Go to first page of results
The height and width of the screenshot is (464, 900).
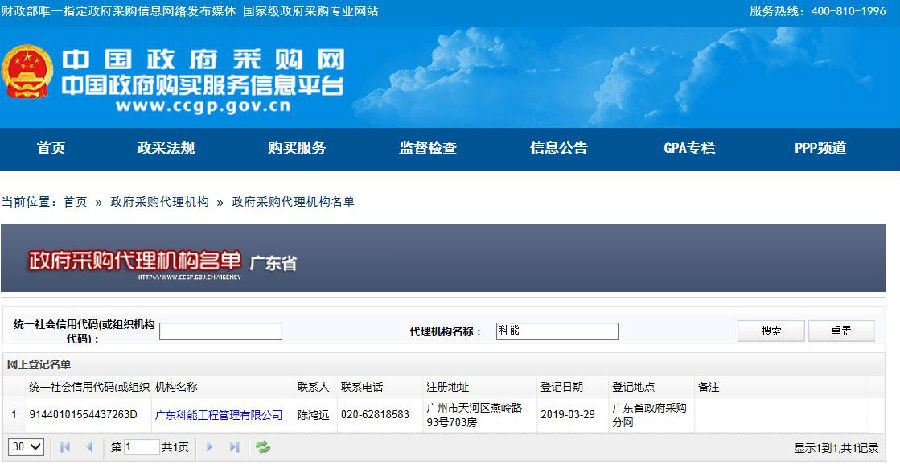point(65,447)
